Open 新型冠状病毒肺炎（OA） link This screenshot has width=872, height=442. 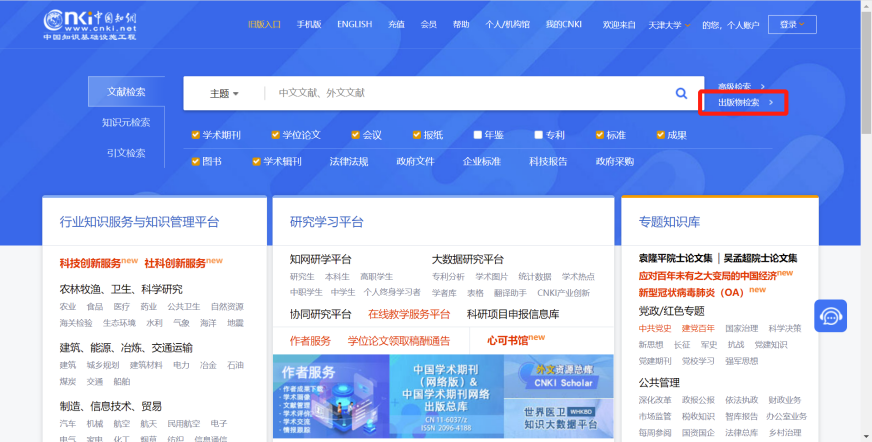coord(691,292)
